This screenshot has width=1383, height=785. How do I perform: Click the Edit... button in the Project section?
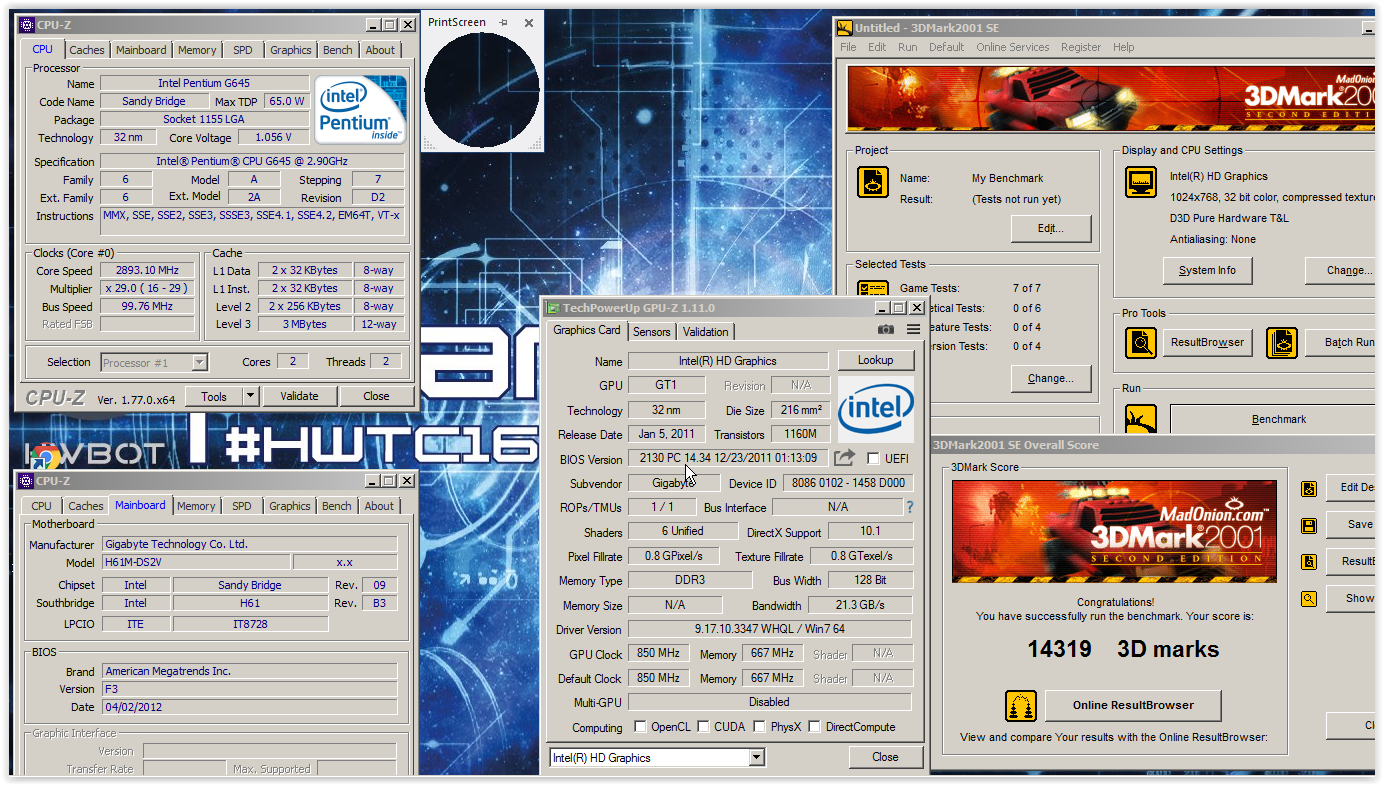[1050, 228]
